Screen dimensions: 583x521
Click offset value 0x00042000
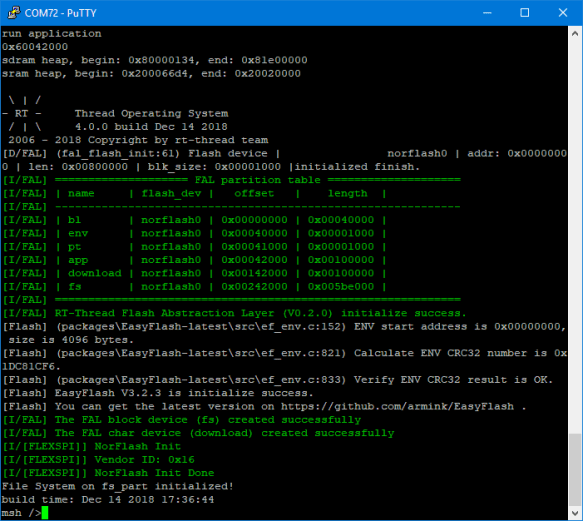pyautogui.click(x=254, y=260)
